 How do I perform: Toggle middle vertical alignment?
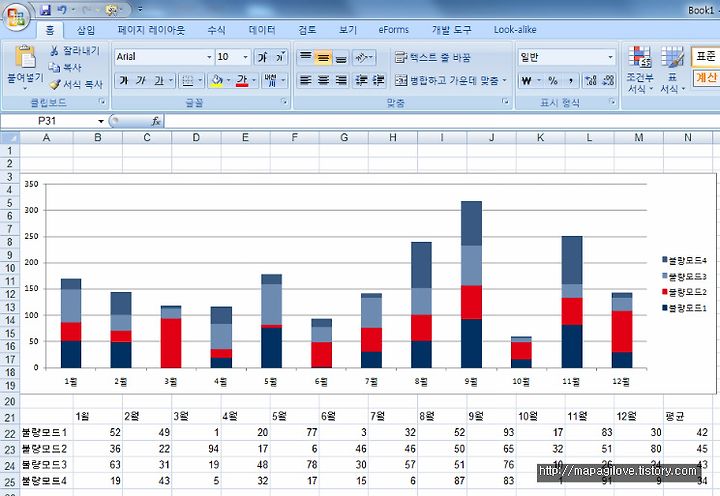[x=323, y=57]
